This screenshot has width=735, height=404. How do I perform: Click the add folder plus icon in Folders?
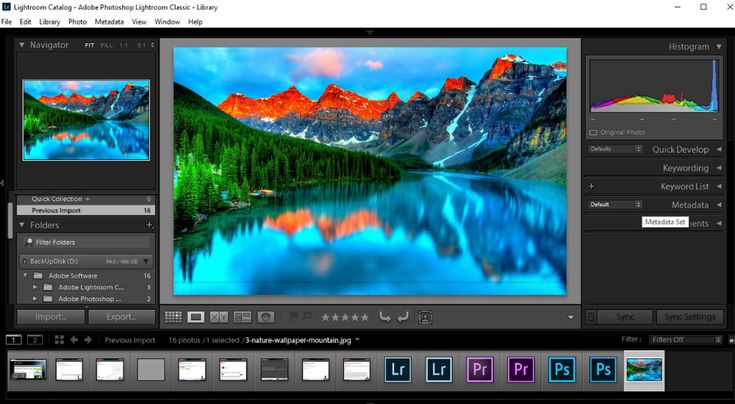click(149, 225)
